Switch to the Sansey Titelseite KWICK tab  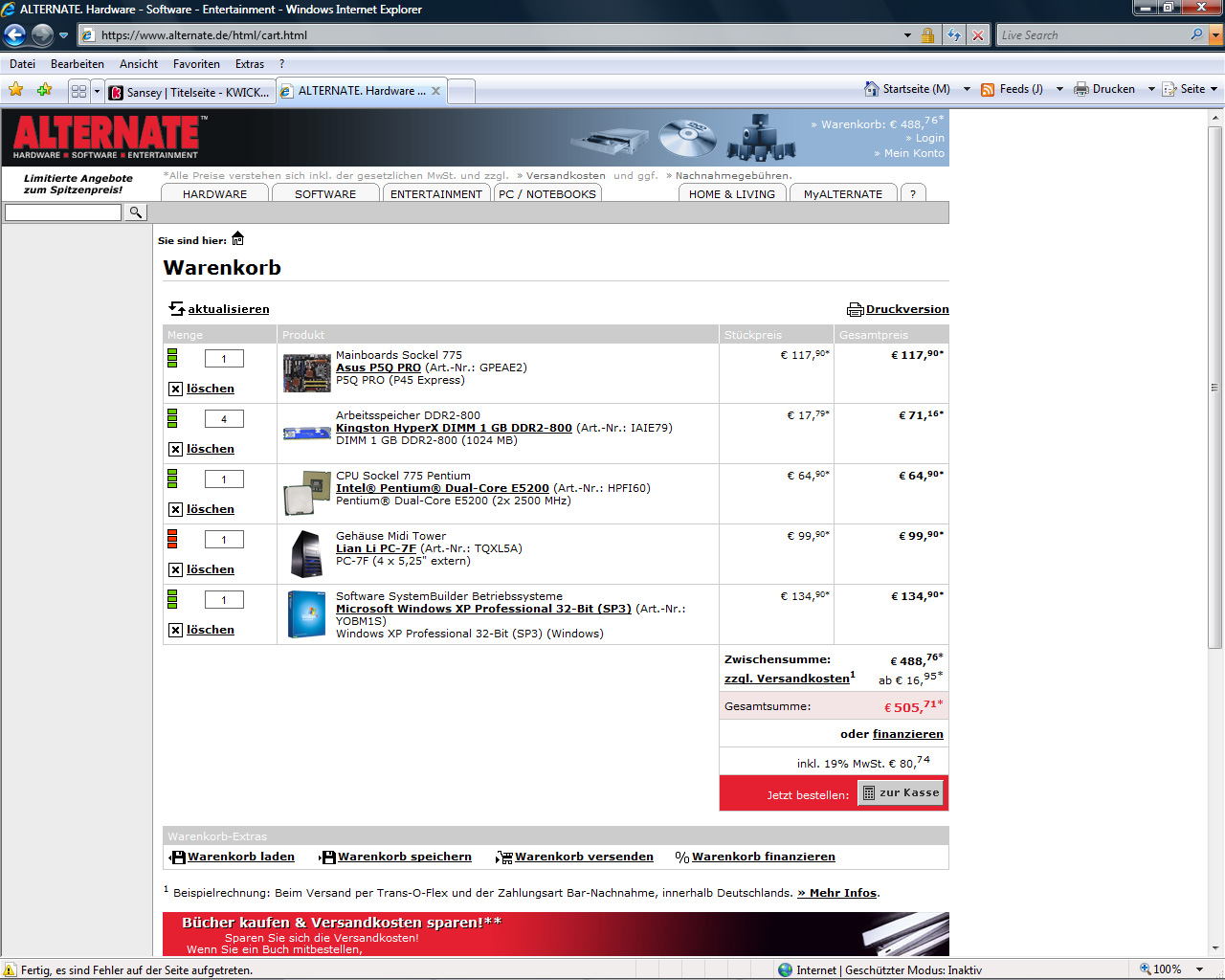coord(189,92)
